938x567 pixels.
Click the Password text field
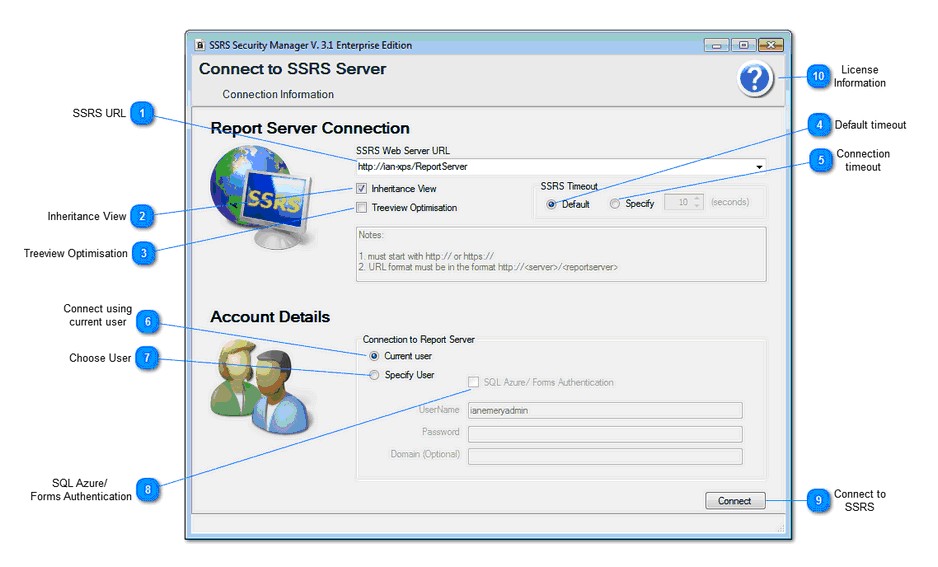pyautogui.click(x=605, y=434)
